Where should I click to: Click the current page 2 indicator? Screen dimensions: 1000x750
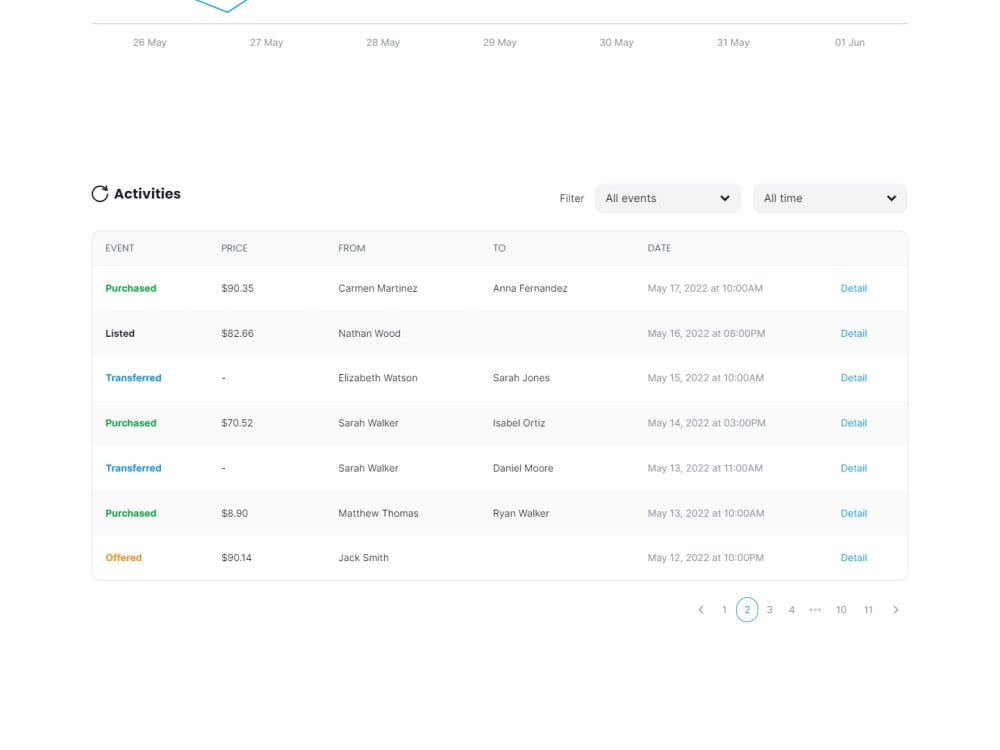[x=747, y=609]
